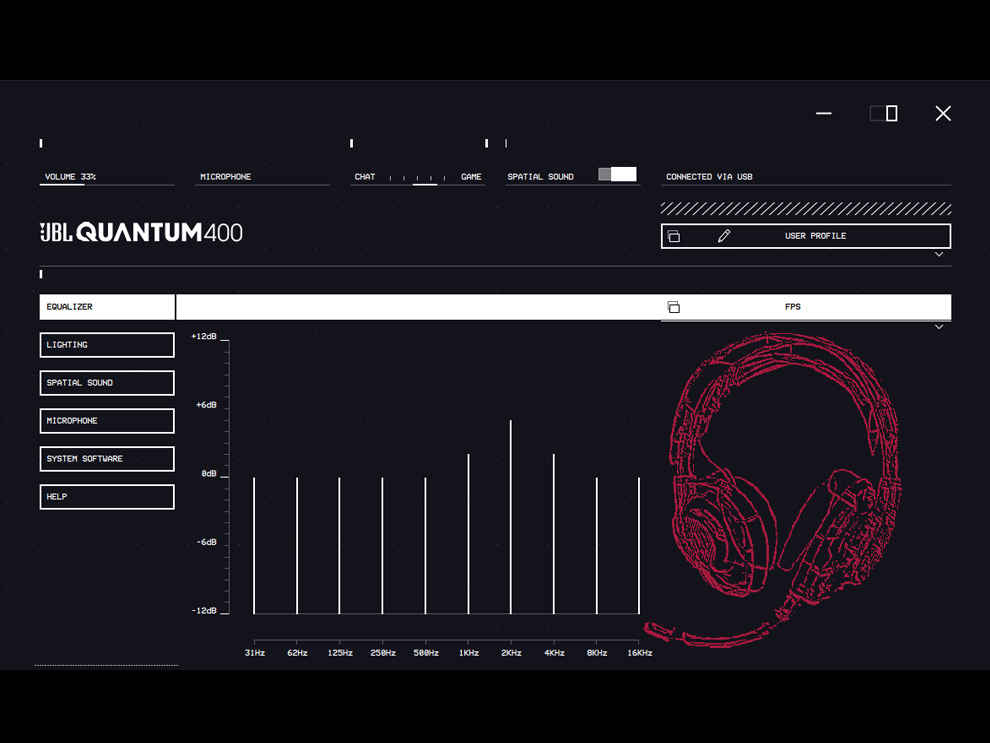
Task: Click the 2KHz equalizer band
Action: [511, 516]
